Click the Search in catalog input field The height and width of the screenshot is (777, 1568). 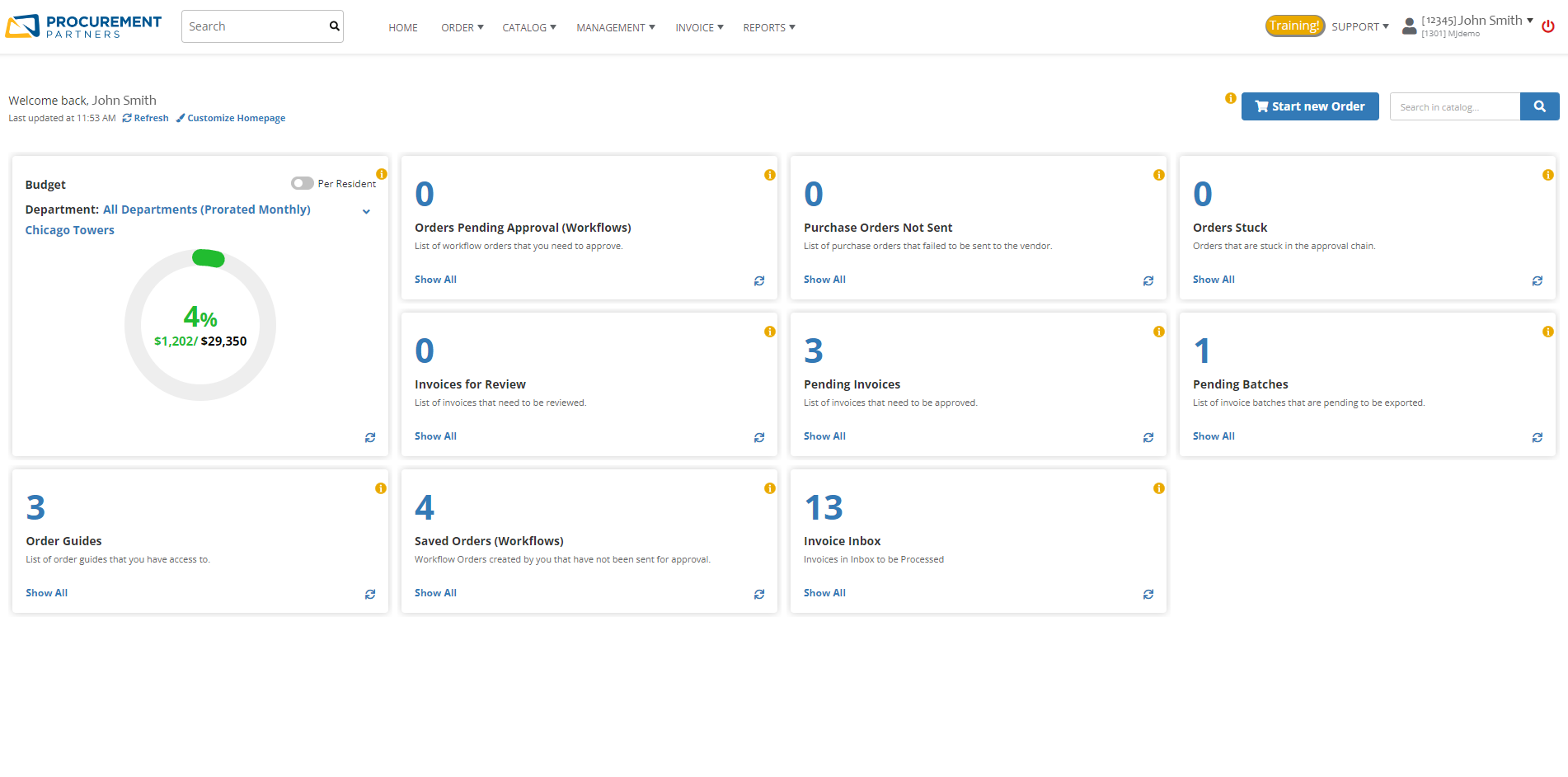point(1455,106)
